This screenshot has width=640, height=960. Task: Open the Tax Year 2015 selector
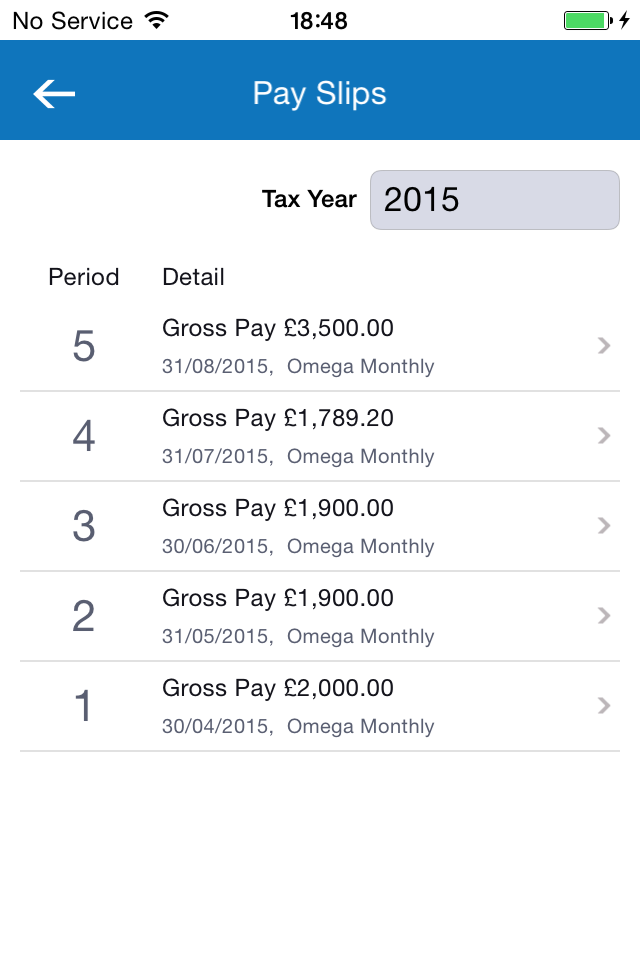(495, 200)
